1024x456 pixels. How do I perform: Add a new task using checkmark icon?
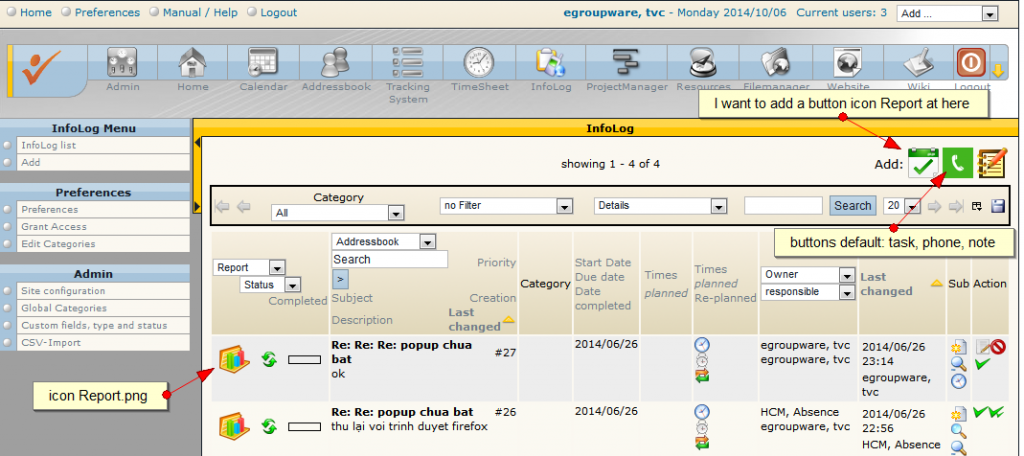tap(924, 164)
